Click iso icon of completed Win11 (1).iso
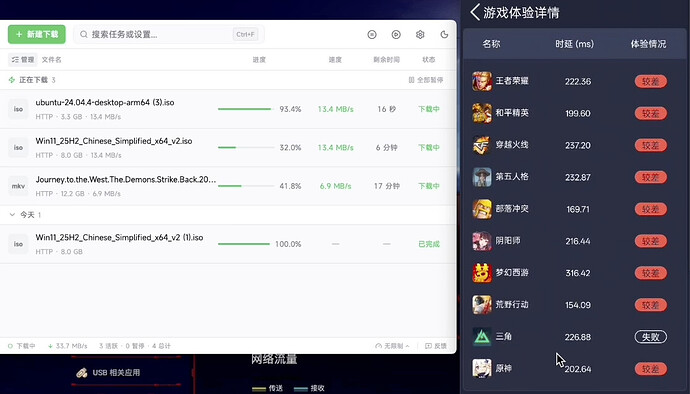This screenshot has height=394, width=690. tap(18, 244)
